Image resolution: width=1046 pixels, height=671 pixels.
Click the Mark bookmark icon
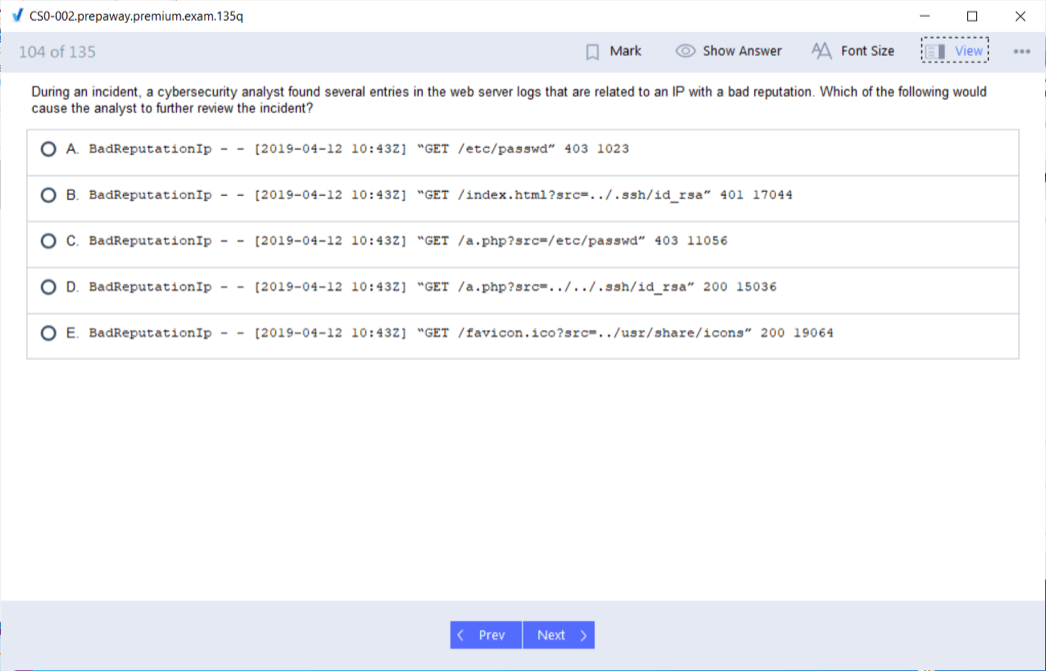point(592,52)
